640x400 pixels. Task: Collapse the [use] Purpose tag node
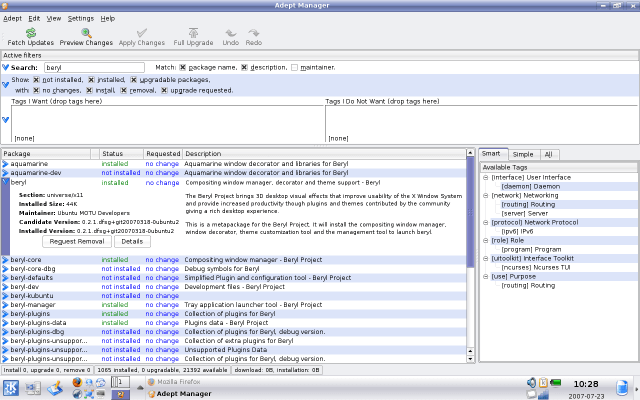tap(486, 276)
